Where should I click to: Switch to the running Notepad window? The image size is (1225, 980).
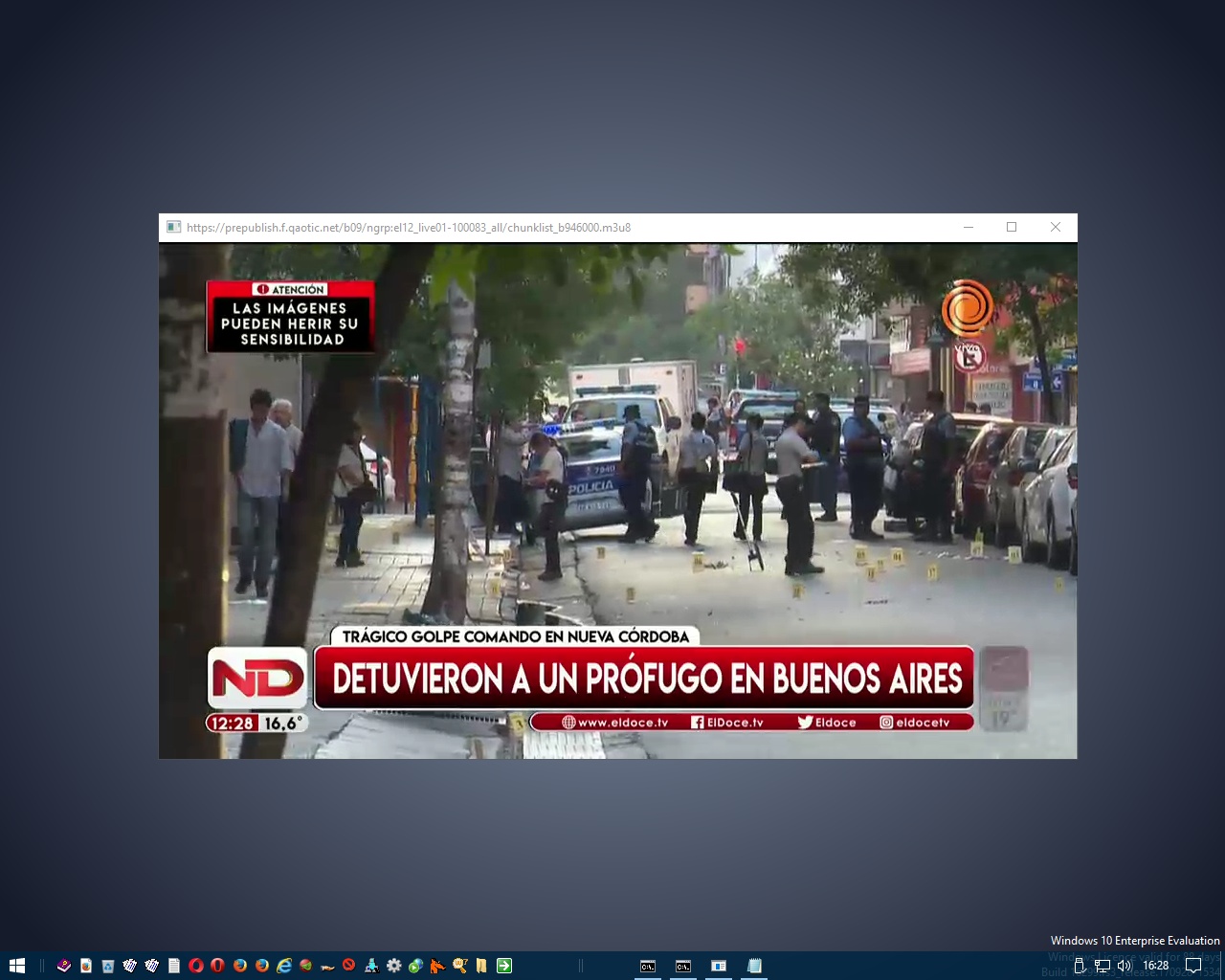point(754,966)
